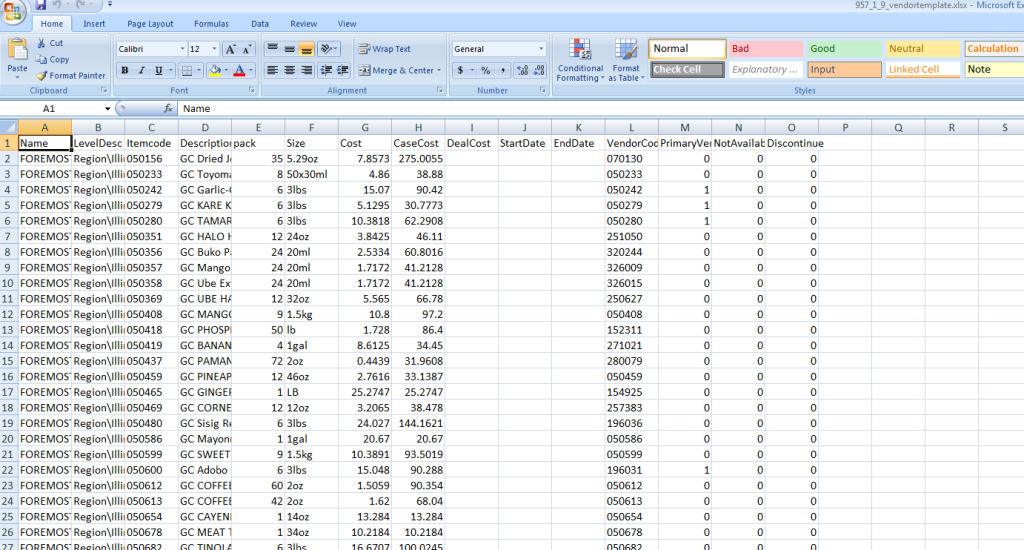Toggle underline formatting
This screenshot has height=550, width=1024.
[x=158, y=71]
